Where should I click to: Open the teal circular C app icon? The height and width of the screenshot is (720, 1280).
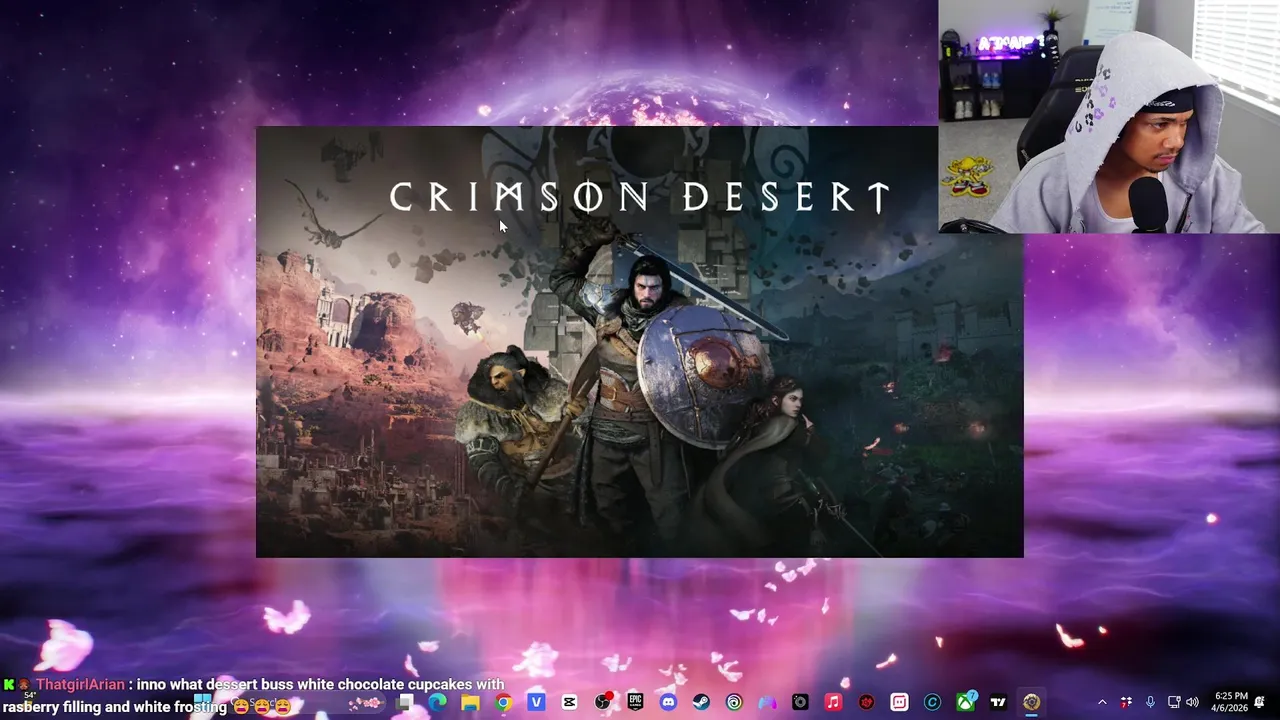tap(932, 703)
